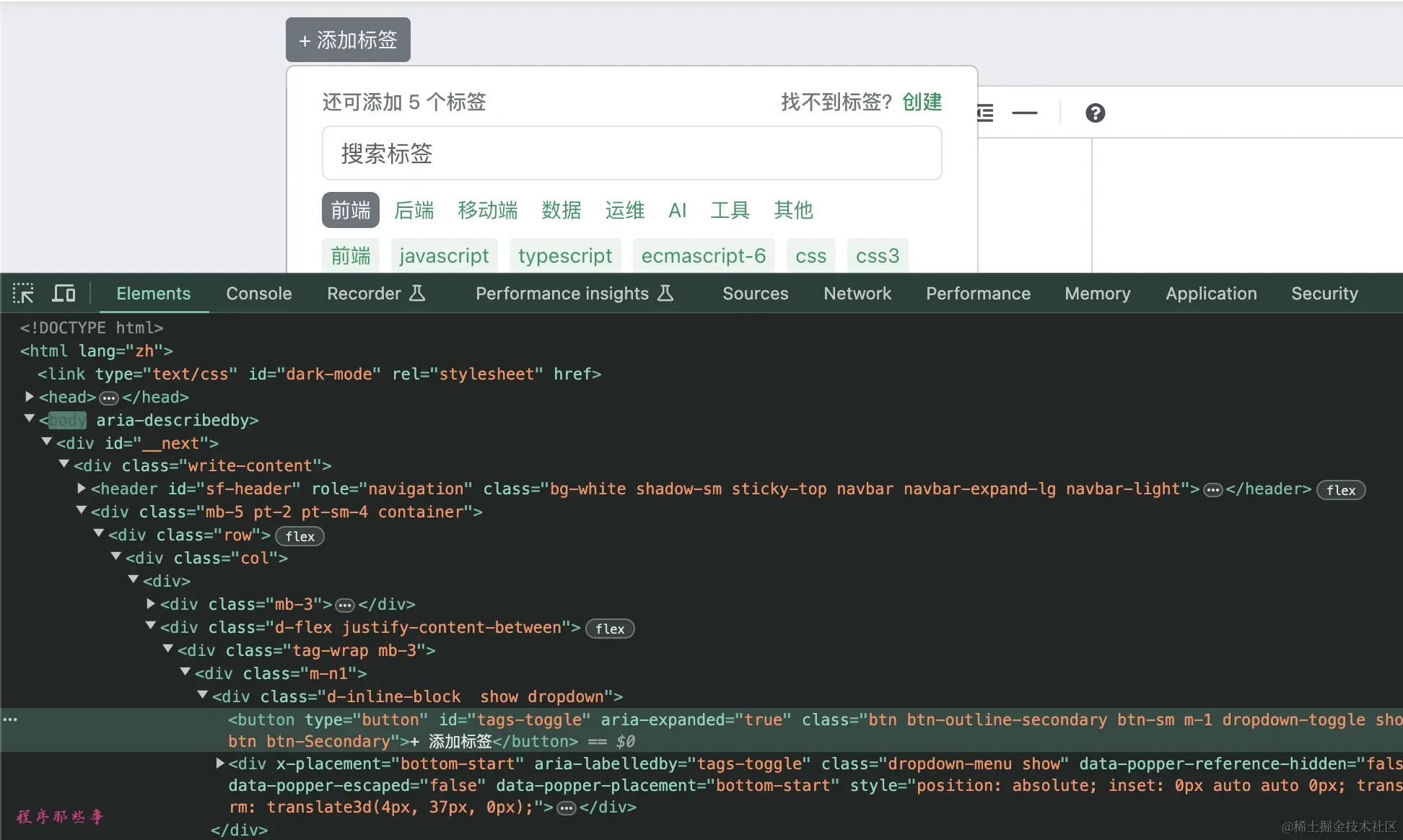Click the horizontal rule dash icon
This screenshot has width=1403, height=840.
click(x=1024, y=113)
